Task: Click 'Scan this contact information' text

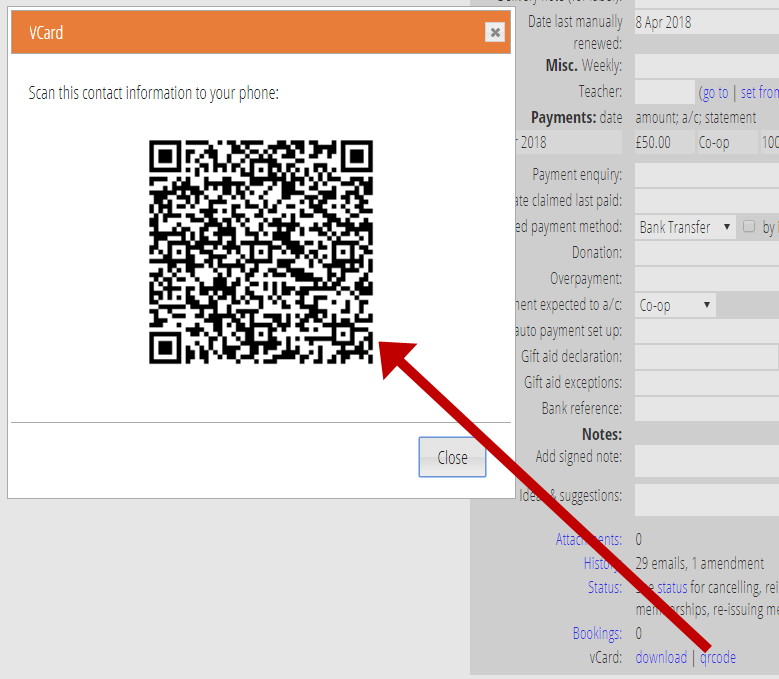Action: coord(154,93)
